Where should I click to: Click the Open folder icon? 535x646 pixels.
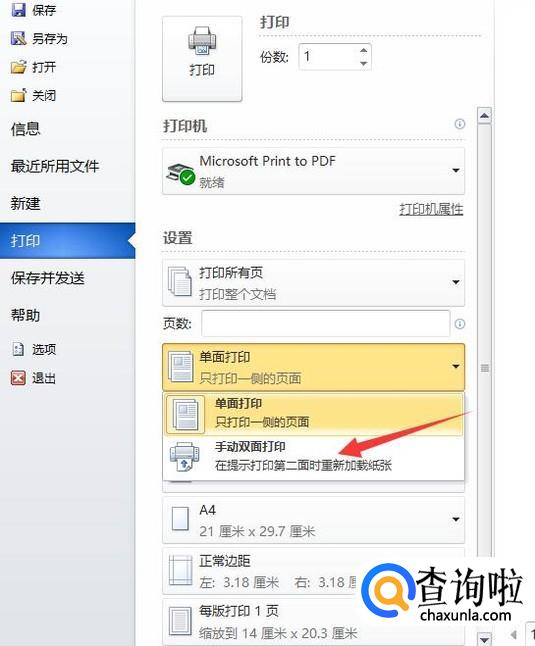[19, 67]
